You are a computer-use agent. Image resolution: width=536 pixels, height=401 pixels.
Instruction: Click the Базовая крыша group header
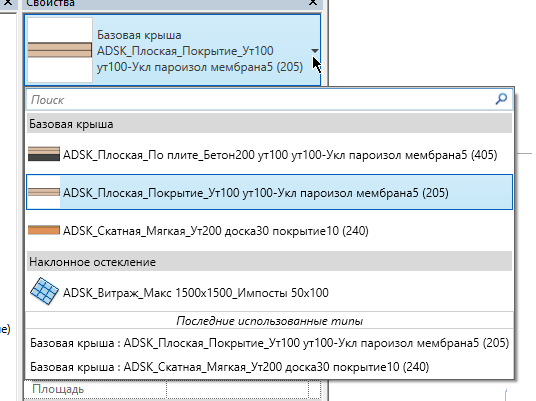tap(269, 124)
